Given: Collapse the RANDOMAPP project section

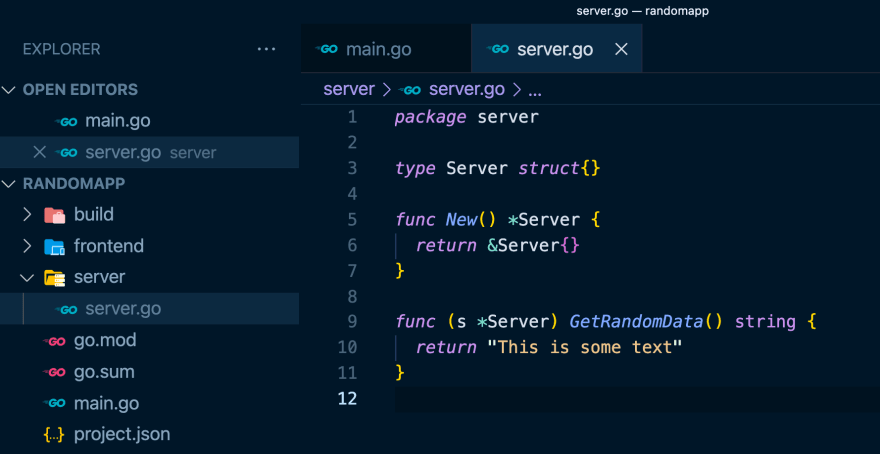Looking at the screenshot, I should pos(10,184).
